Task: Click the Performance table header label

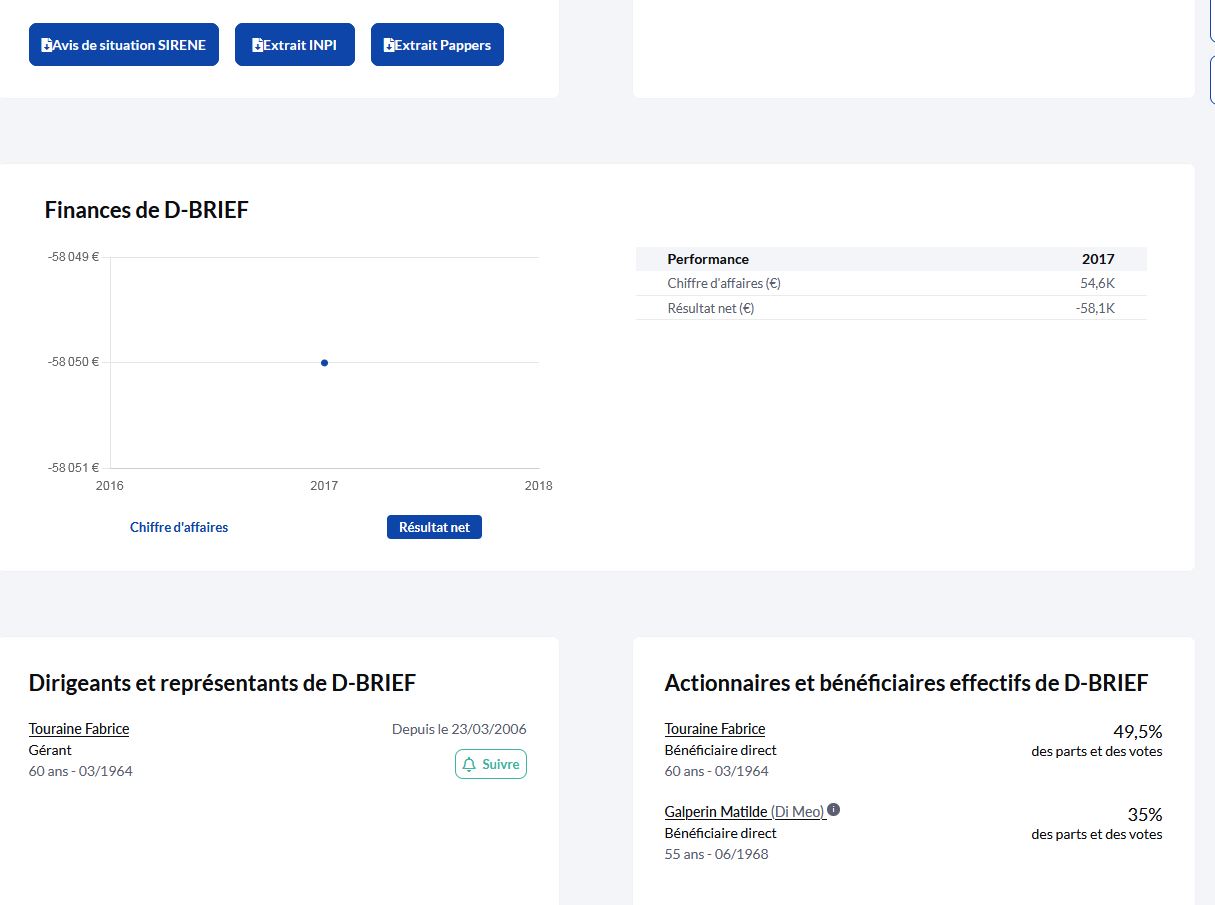Action: click(x=708, y=259)
